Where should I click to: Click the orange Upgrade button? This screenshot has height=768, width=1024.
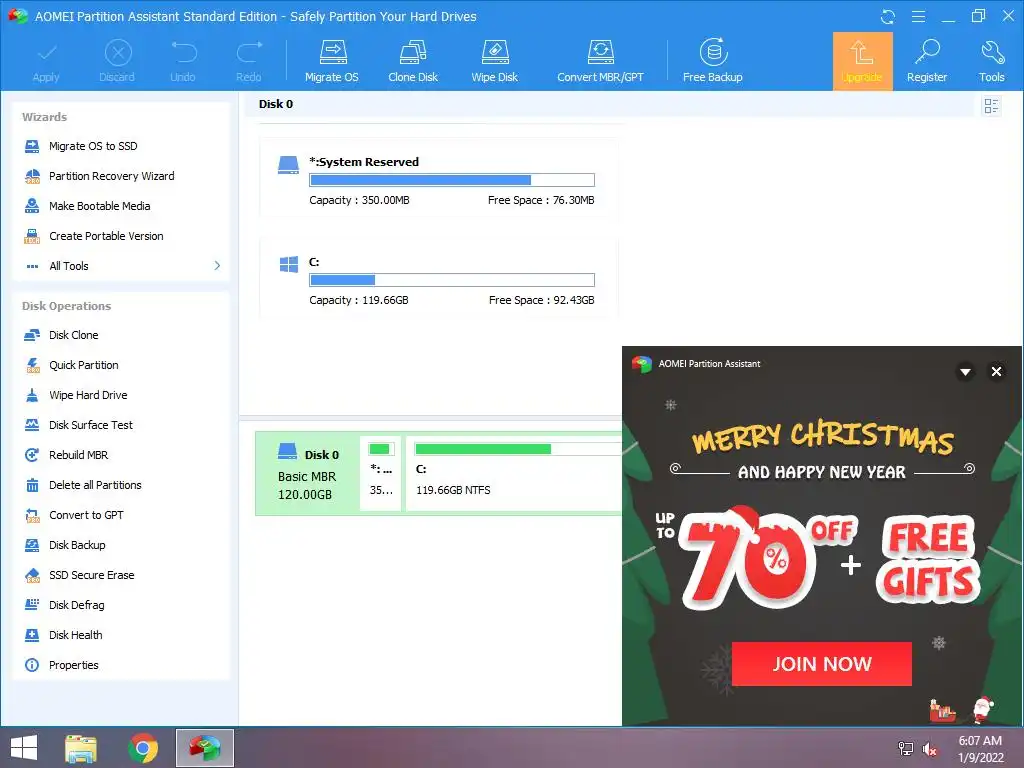click(x=862, y=61)
